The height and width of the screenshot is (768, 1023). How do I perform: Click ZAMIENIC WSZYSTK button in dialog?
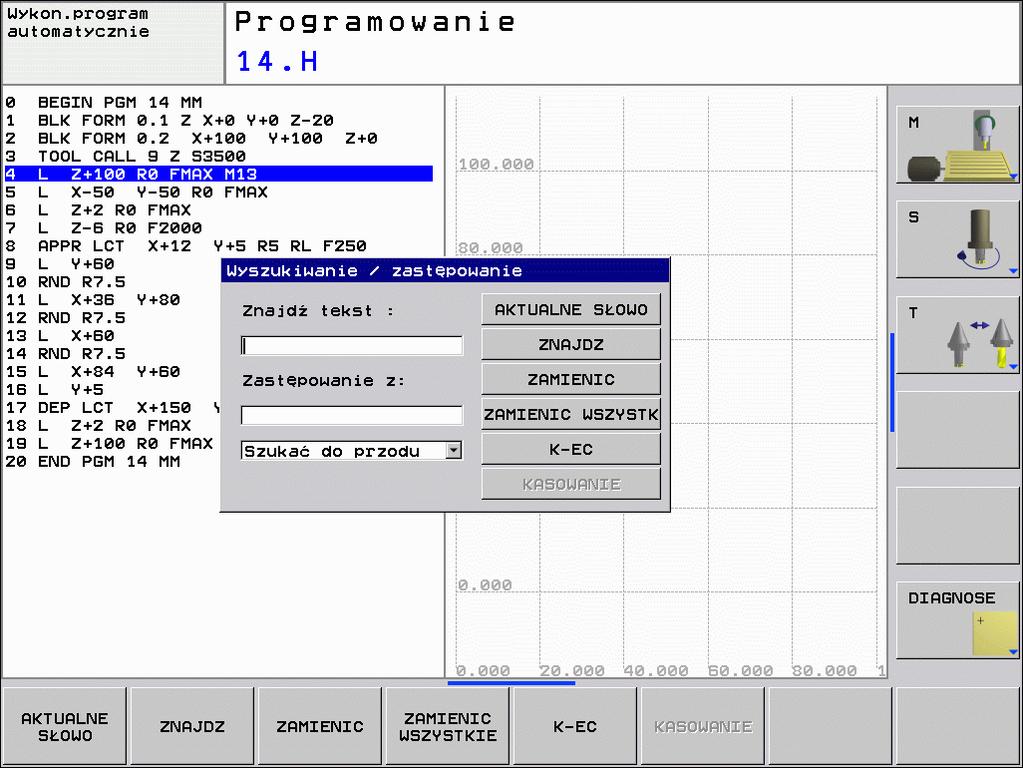[571, 414]
